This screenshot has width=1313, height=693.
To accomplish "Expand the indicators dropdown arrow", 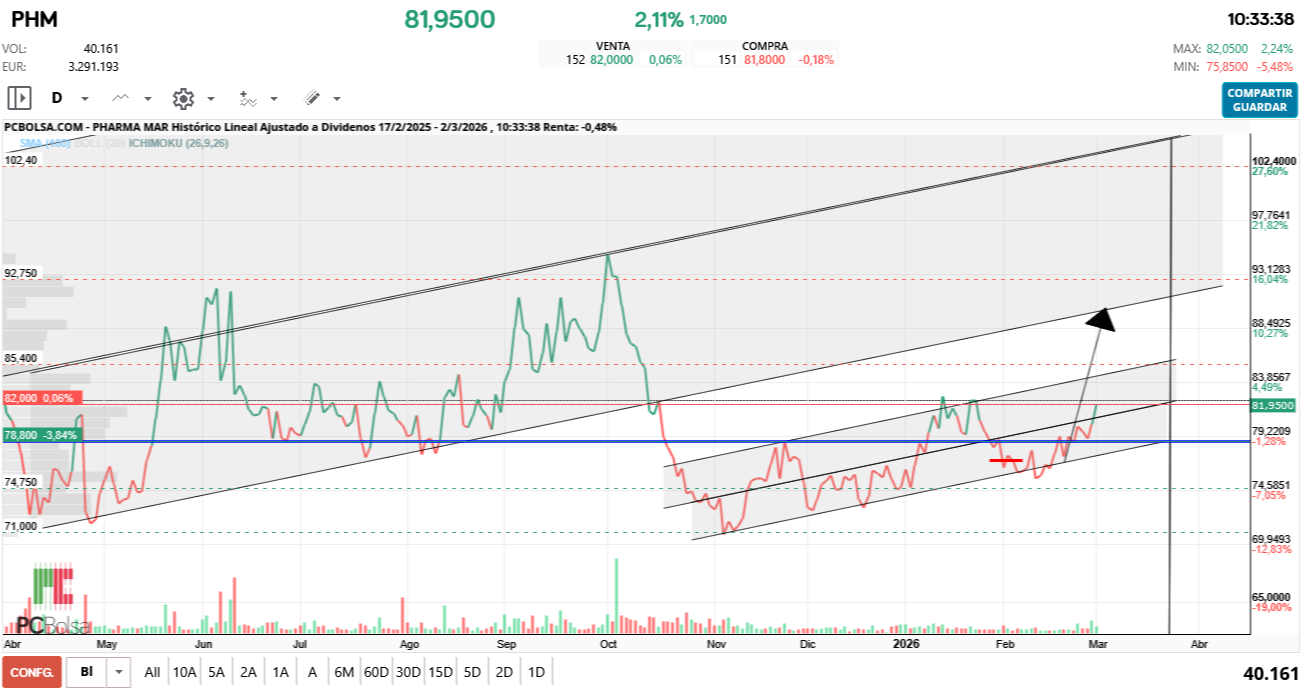I will click(274, 99).
